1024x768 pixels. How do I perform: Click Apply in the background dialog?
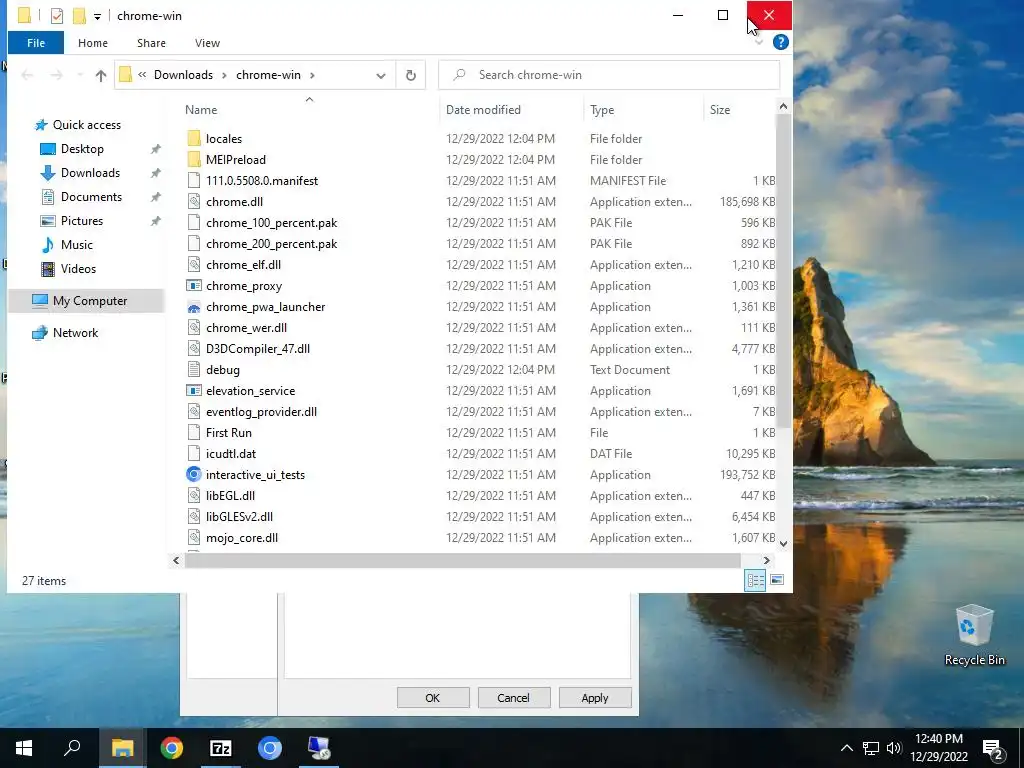pos(595,697)
